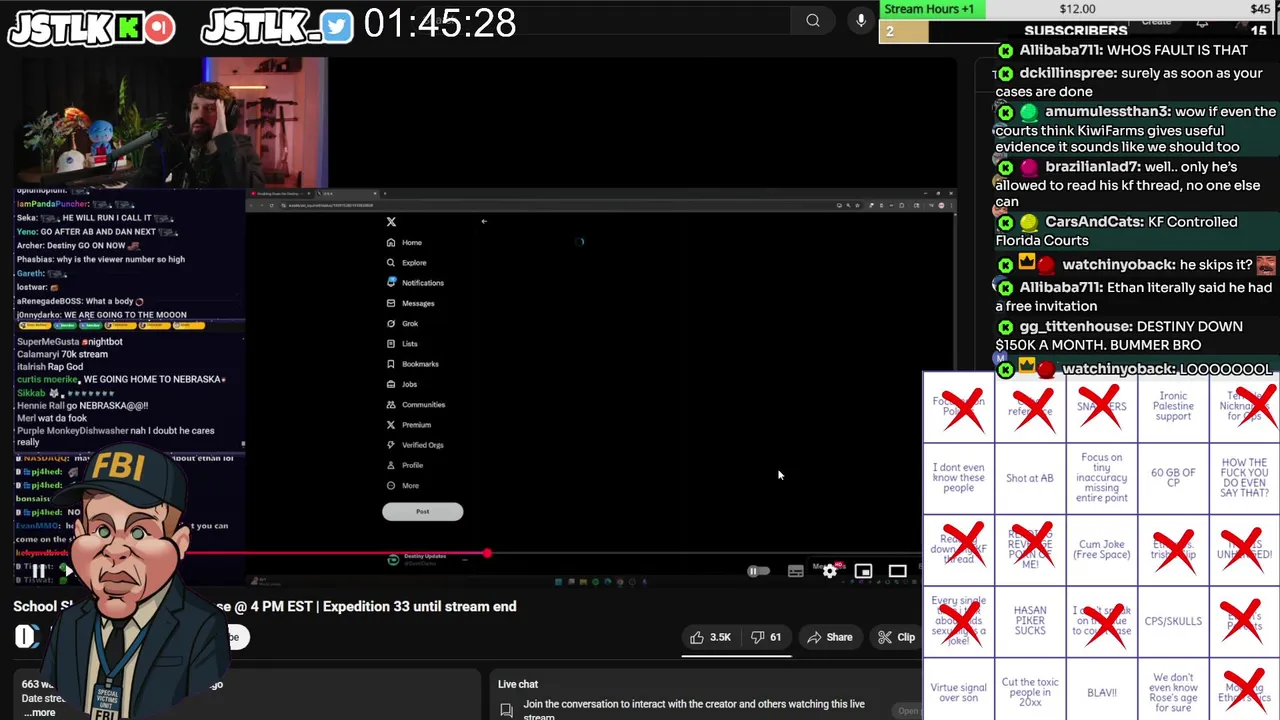The height and width of the screenshot is (720, 1280).
Task: Click the video title with Expedition 33
Action: click(x=265, y=606)
